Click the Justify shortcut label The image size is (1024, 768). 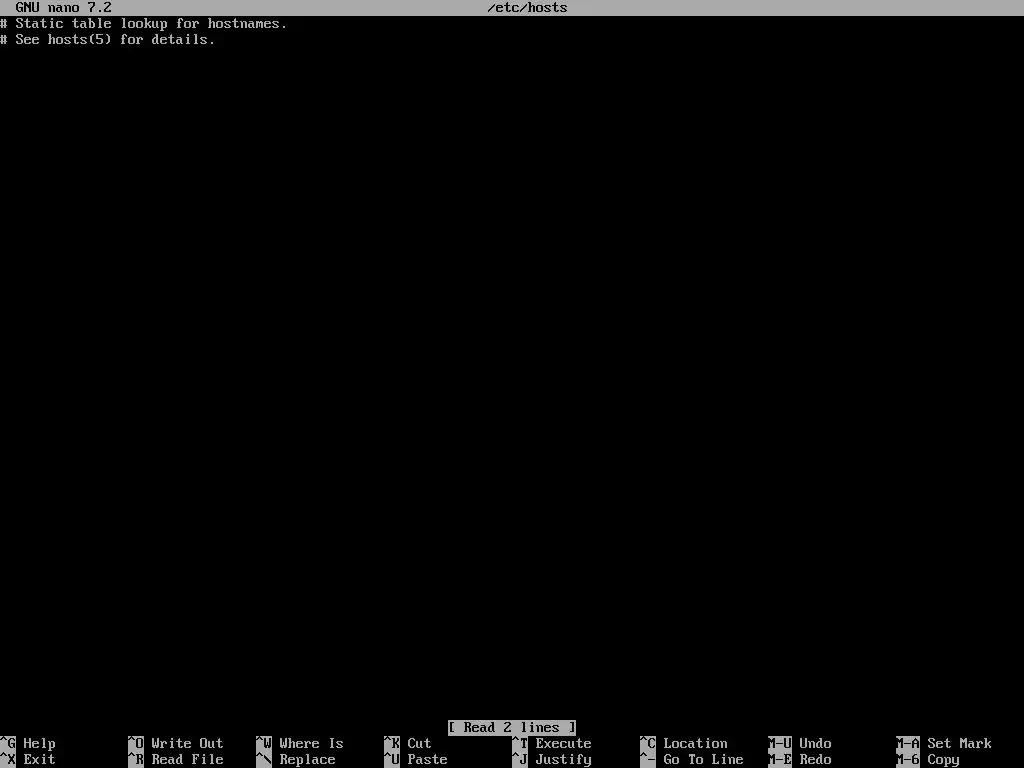click(563, 760)
